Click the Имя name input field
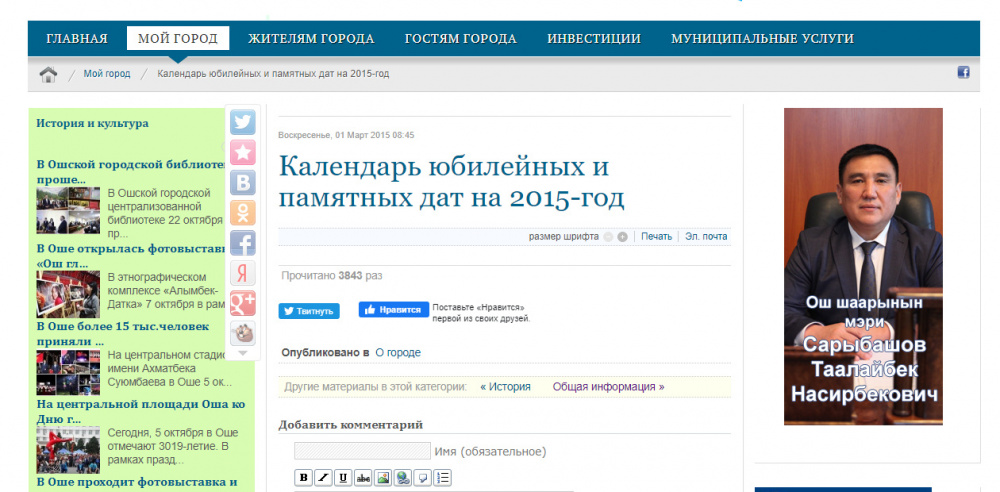The image size is (1000, 492). [x=362, y=451]
